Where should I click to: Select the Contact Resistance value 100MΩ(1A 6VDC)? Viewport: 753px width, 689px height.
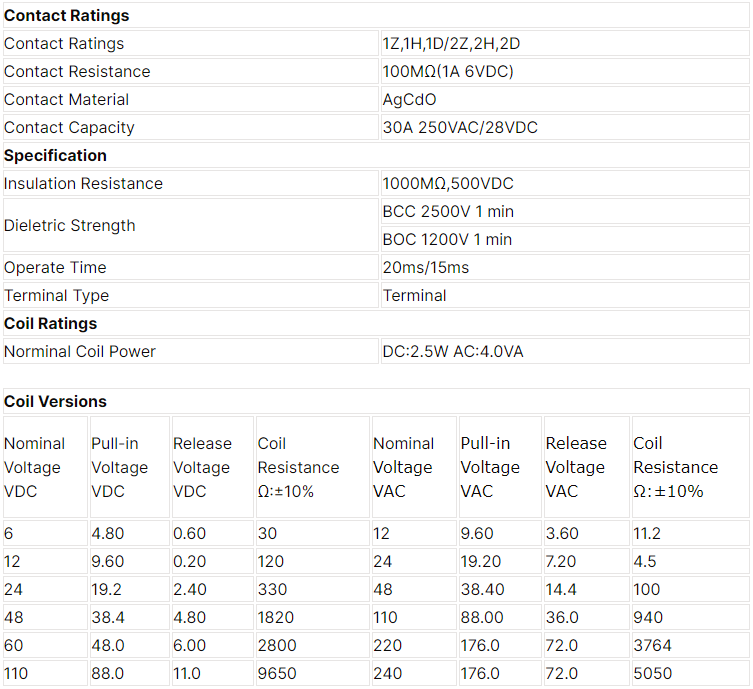coord(565,72)
